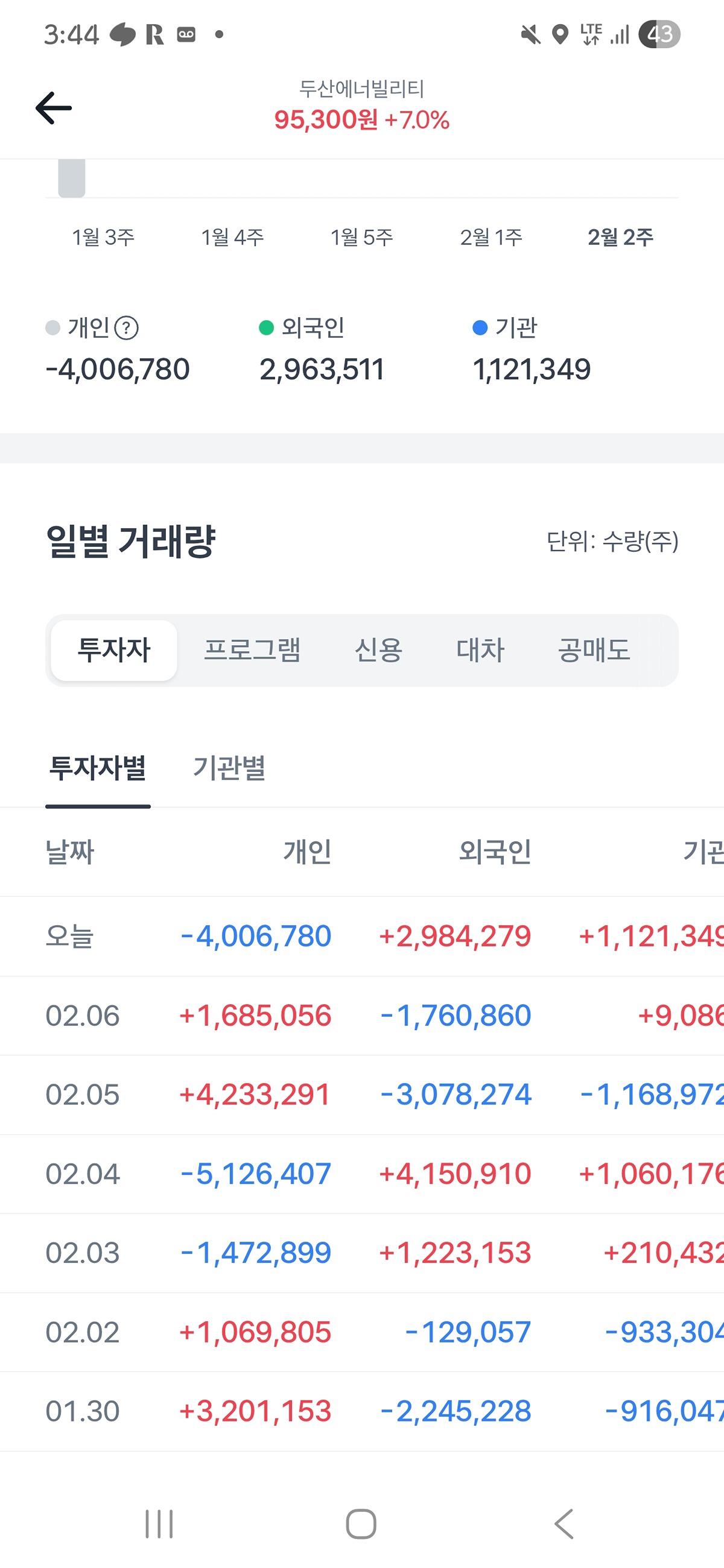Switch to the 대차 segment
The width and height of the screenshot is (724, 1568).
click(480, 650)
